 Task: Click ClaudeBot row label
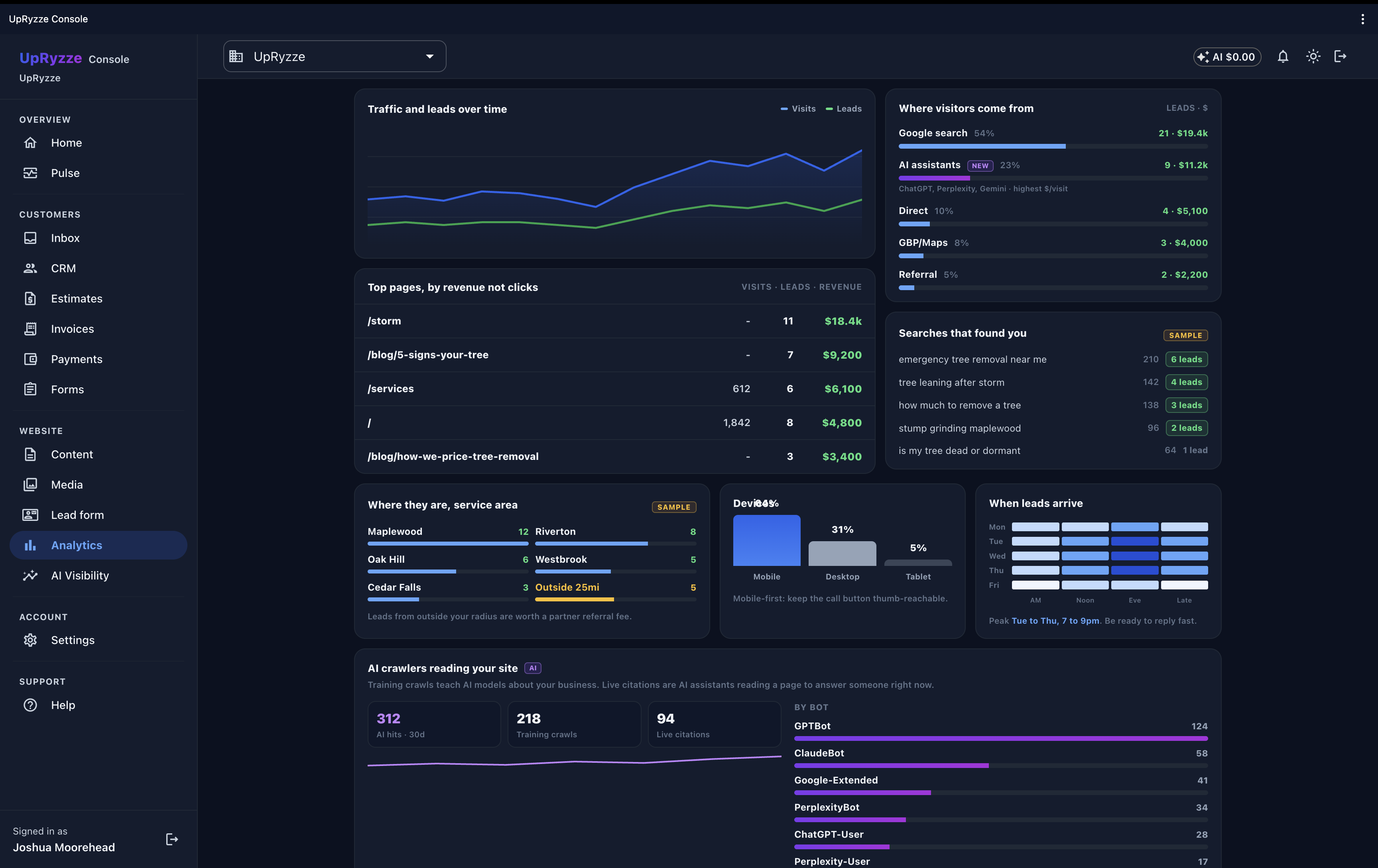[819, 754]
